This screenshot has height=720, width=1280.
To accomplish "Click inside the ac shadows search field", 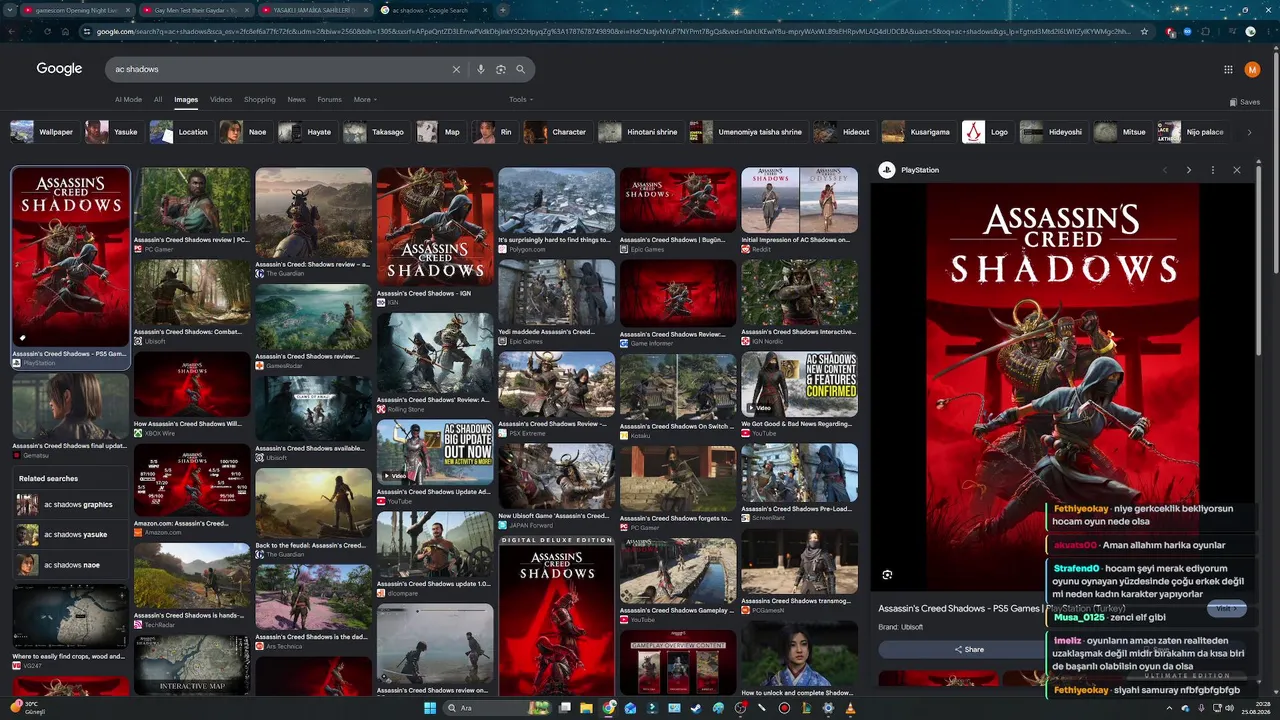I will 280,69.
